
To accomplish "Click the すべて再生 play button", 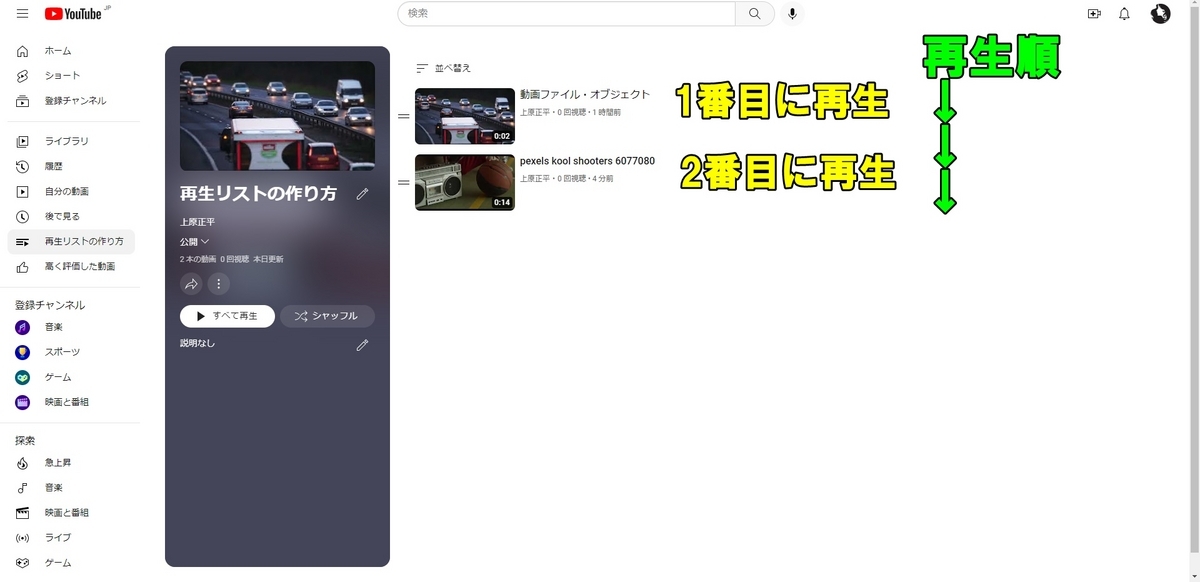I will point(227,315).
